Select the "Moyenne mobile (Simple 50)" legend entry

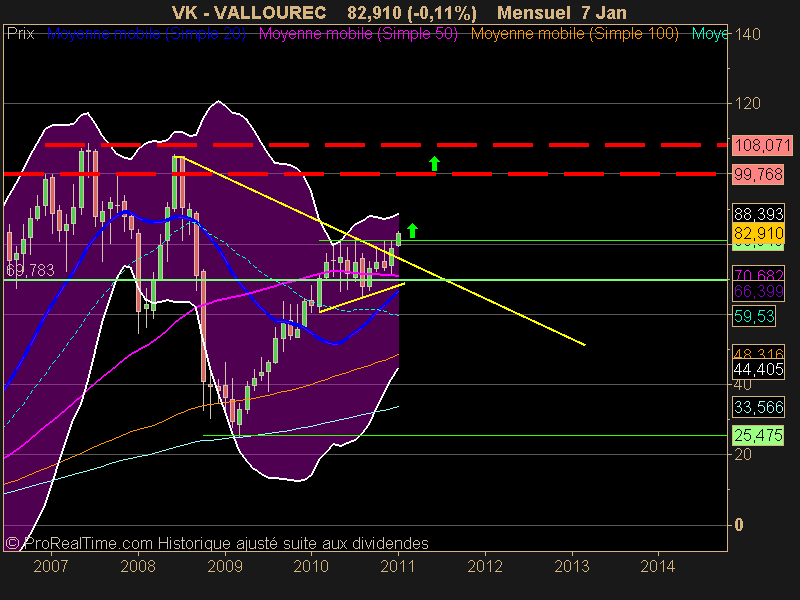[x=358, y=34]
